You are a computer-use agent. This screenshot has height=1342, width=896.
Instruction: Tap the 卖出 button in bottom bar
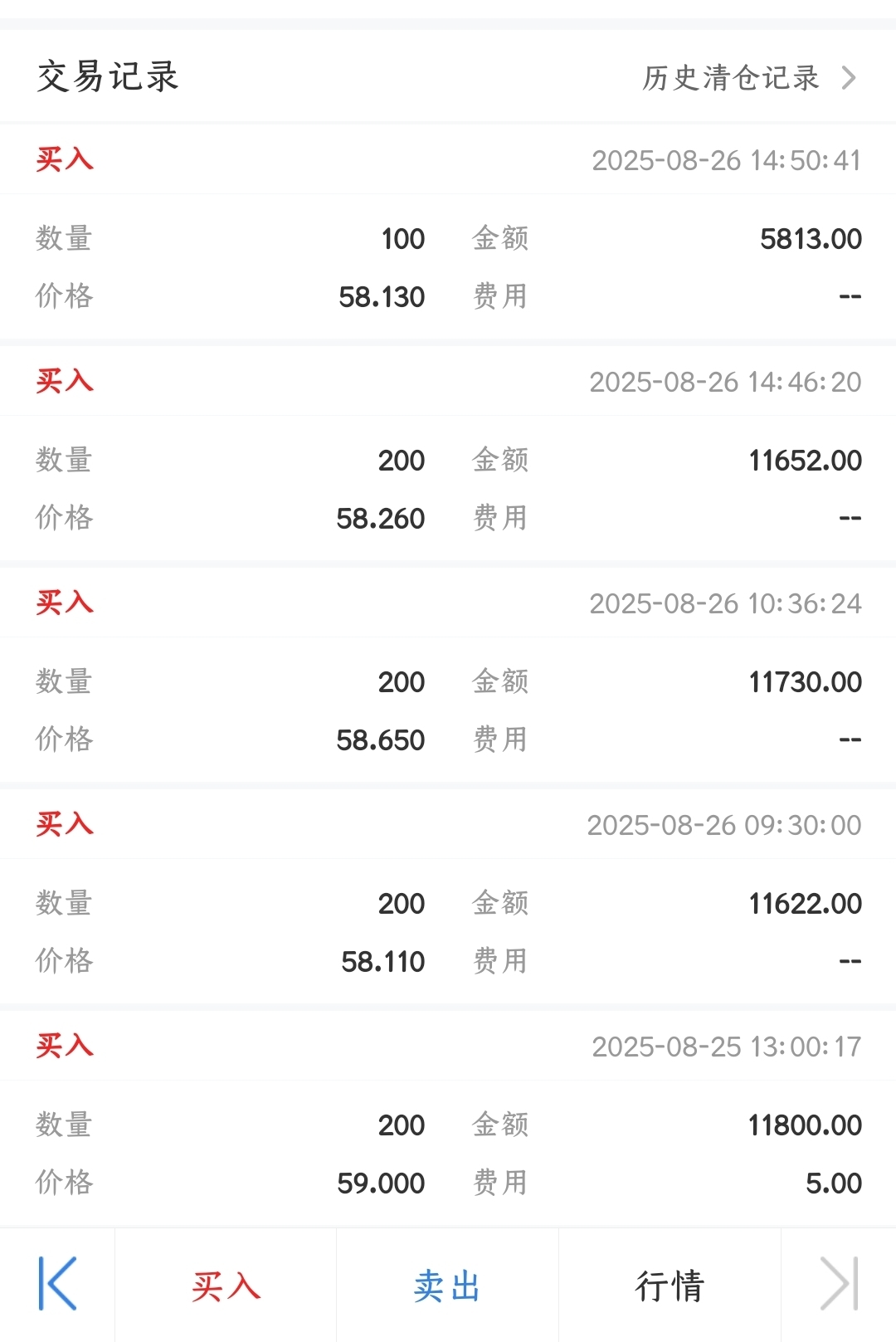click(447, 1286)
